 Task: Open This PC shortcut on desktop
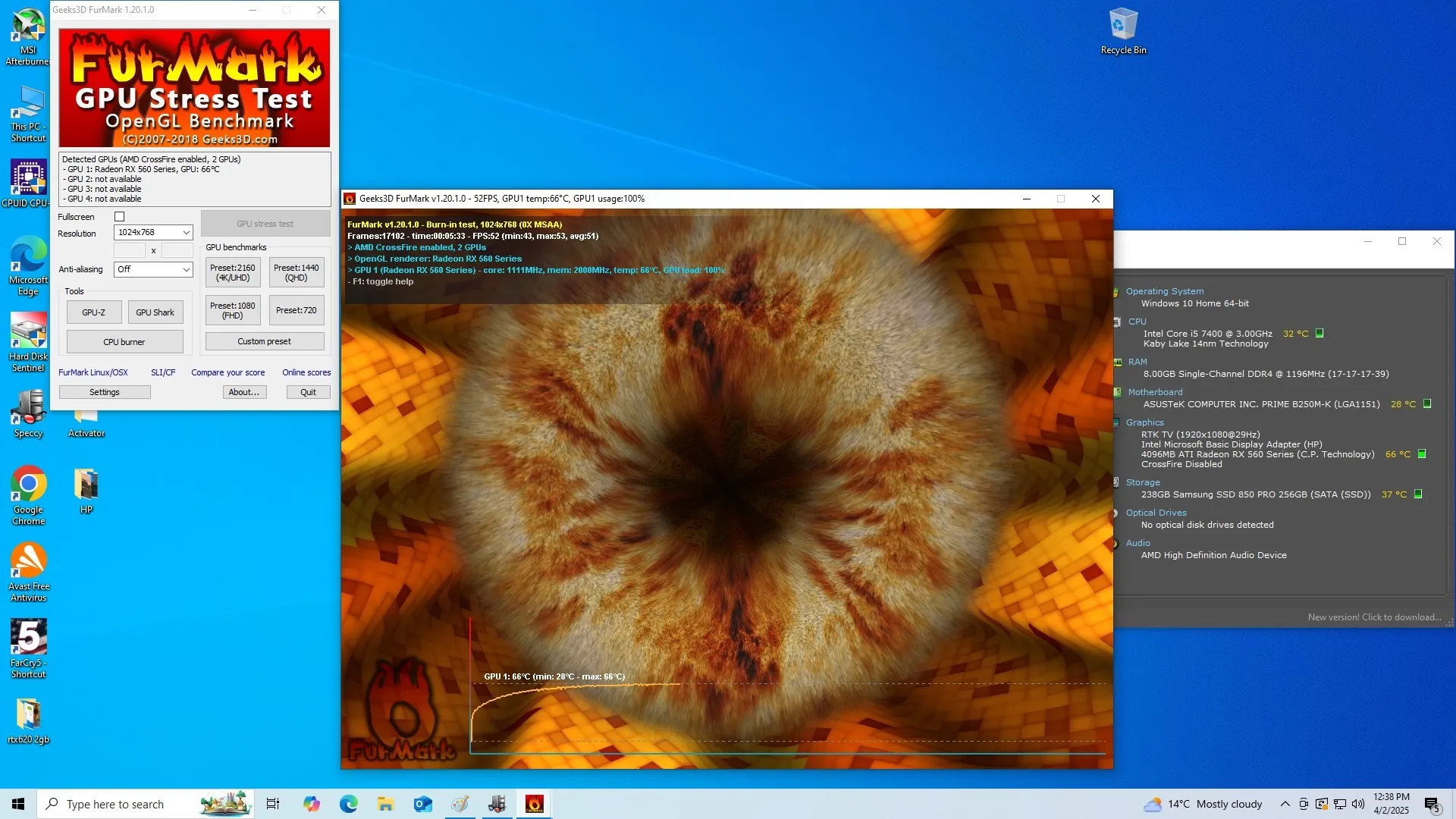28,114
